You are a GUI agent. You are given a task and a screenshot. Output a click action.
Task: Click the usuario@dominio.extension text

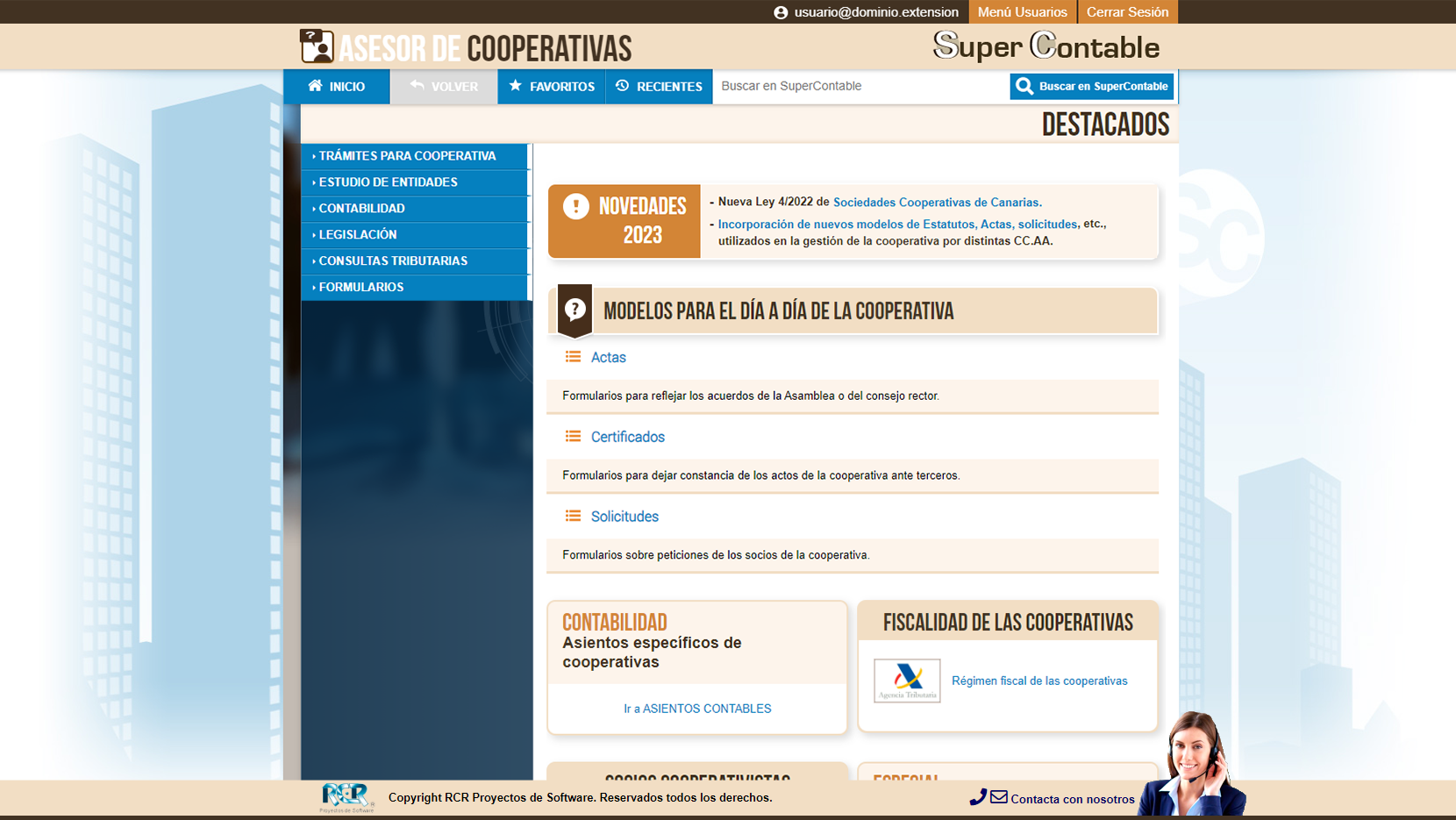(x=876, y=12)
